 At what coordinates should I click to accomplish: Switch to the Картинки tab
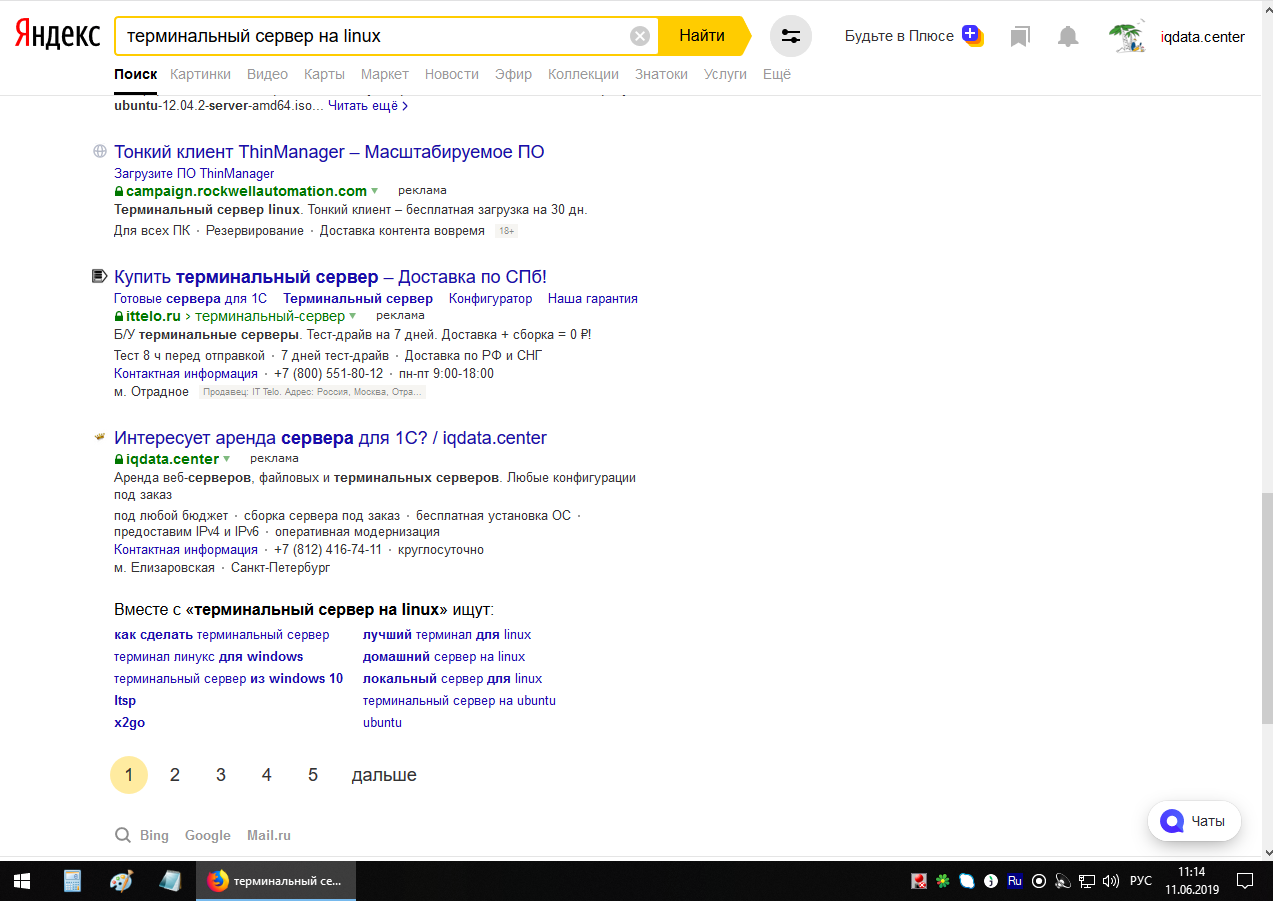[x=200, y=74]
